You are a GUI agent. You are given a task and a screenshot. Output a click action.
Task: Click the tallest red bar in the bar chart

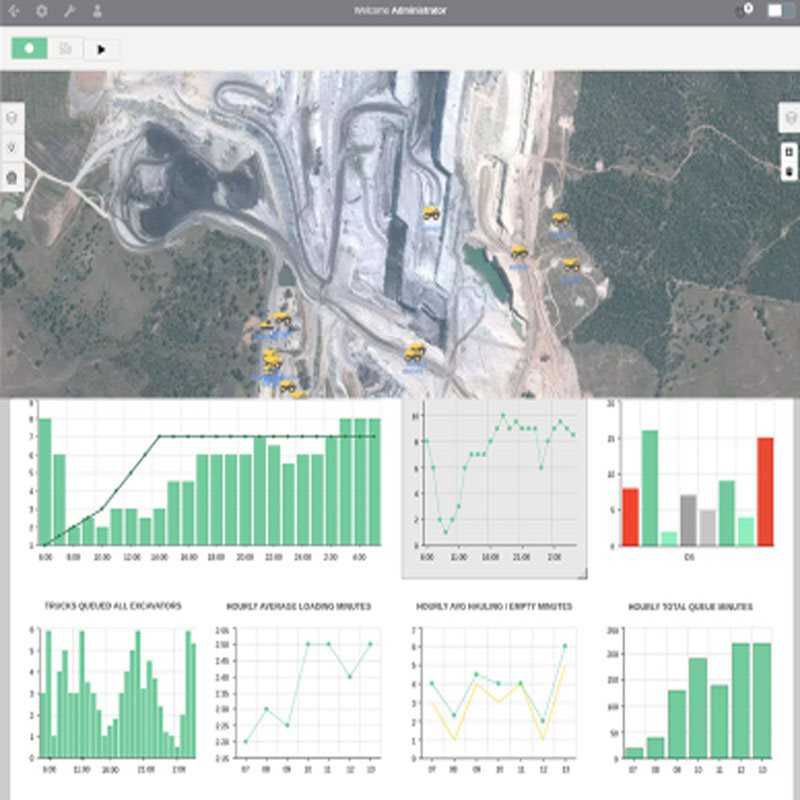[765, 492]
